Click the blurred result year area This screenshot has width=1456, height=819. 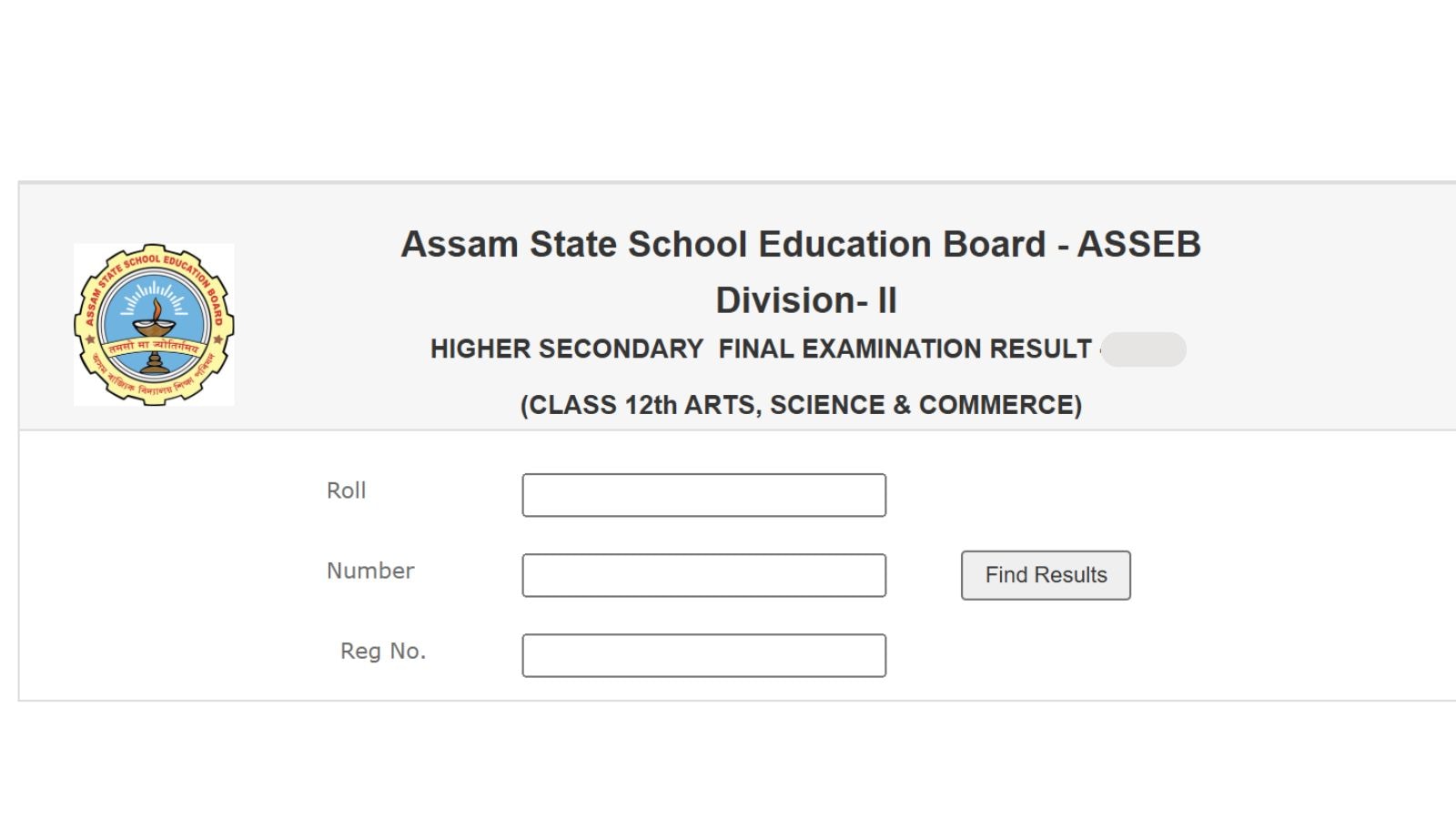(x=1145, y=349)
